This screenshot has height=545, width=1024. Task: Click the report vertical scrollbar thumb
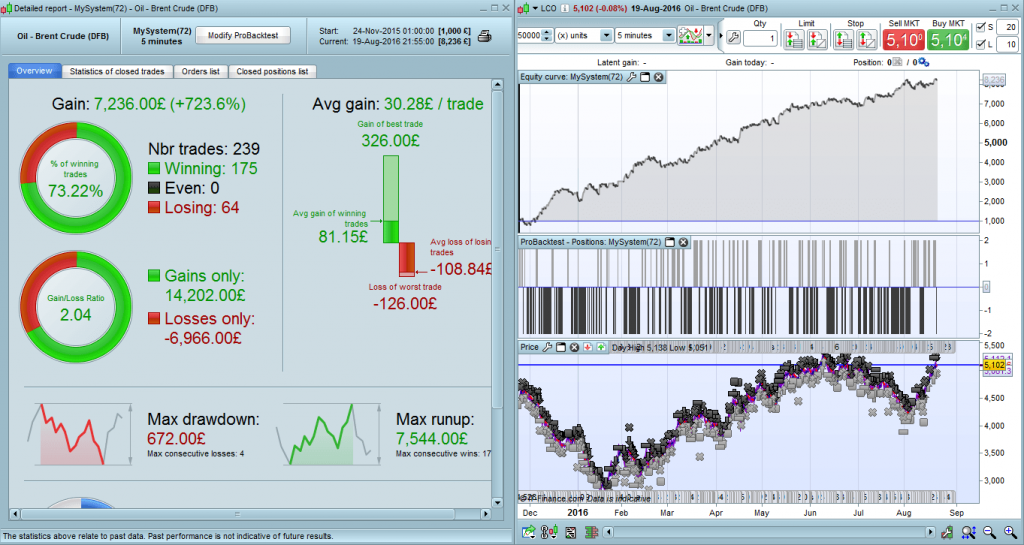click(497, 249)
